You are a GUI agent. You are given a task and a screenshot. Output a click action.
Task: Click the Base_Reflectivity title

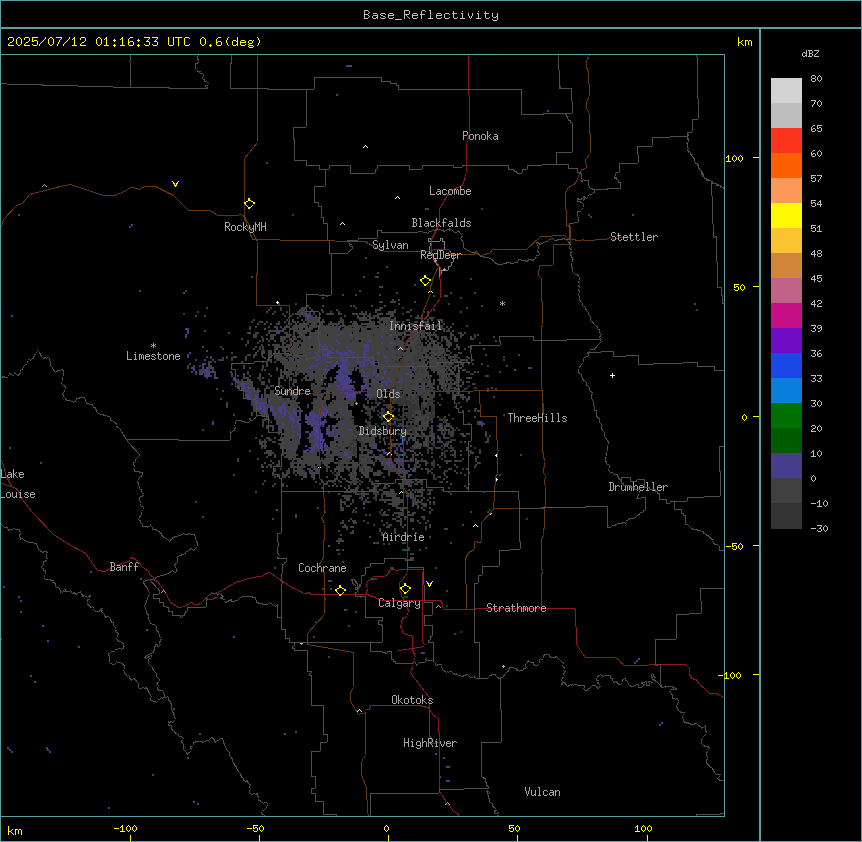click(x=431, y=15)
